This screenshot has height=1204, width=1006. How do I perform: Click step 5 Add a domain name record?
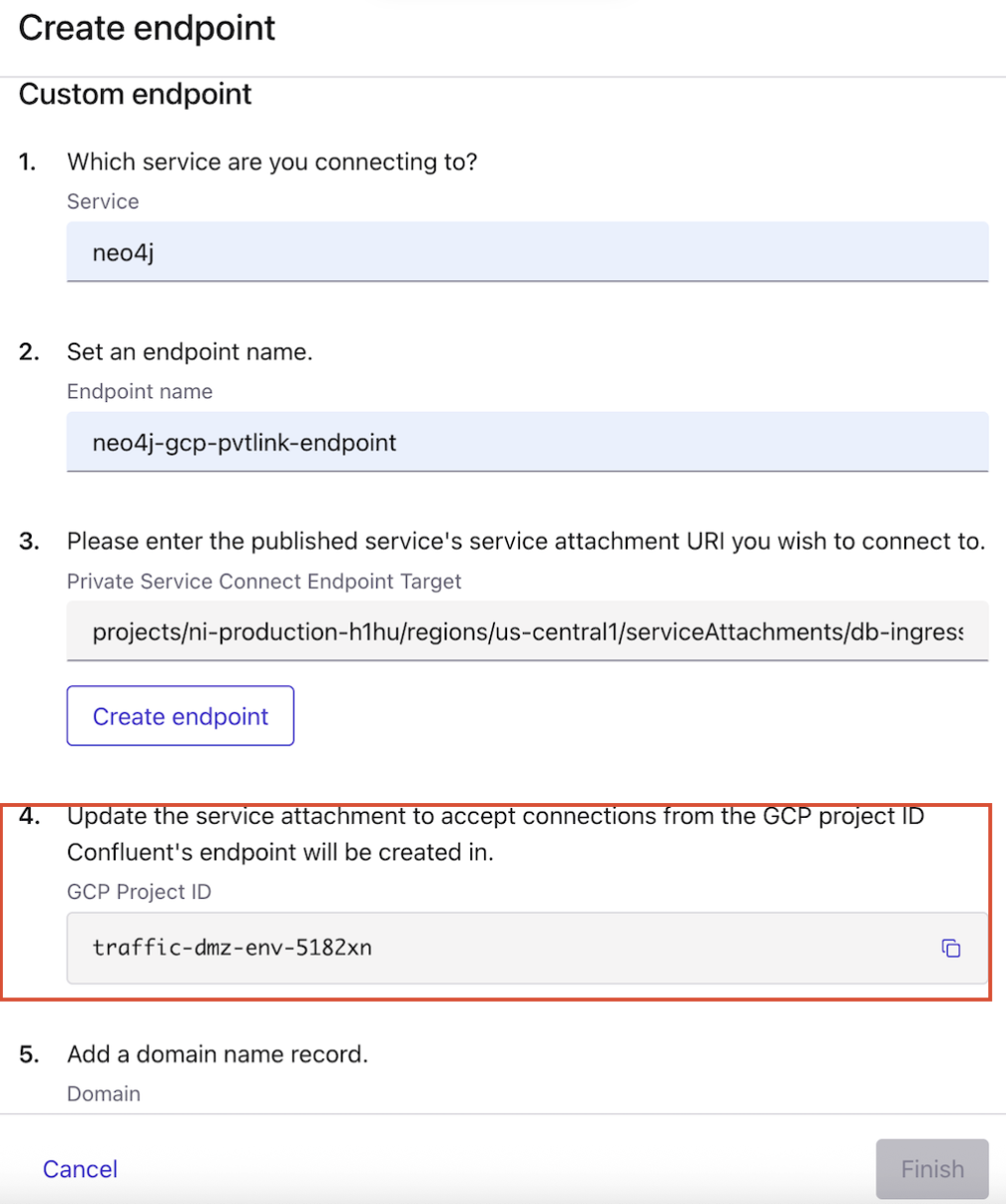(217, 1053)
